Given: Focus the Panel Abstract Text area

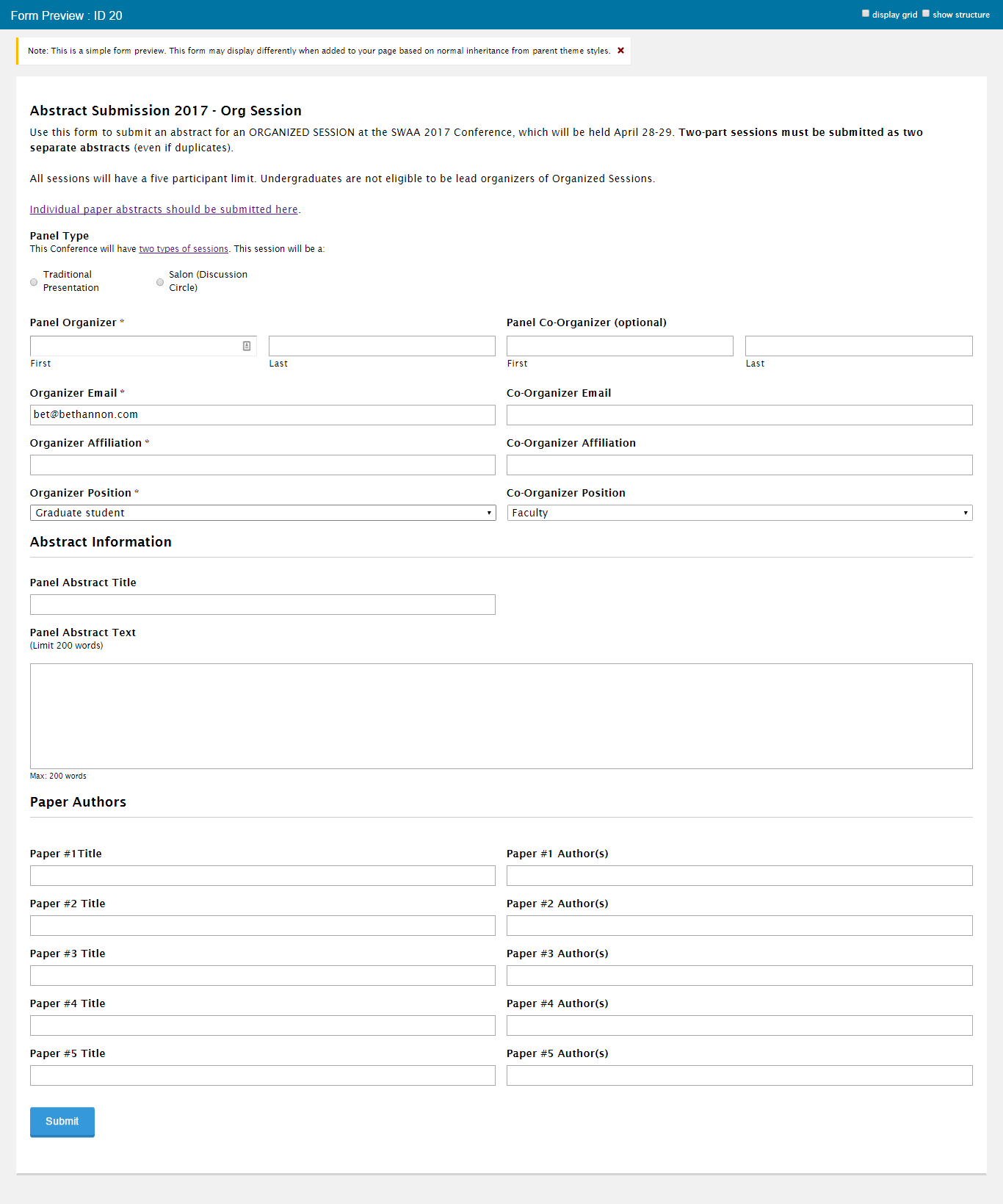Looking at the screenshot, I should click(x=501, y=716).
